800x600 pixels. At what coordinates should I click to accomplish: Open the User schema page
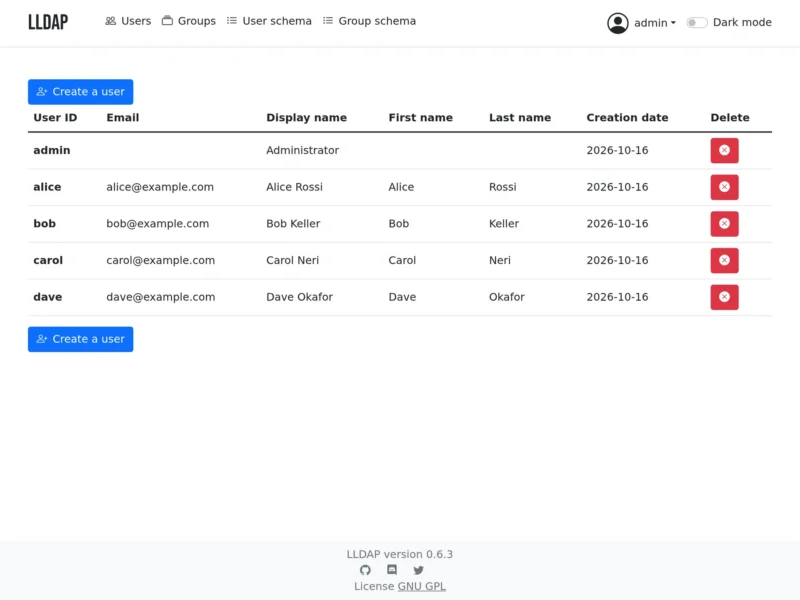(x=269, y=21)
